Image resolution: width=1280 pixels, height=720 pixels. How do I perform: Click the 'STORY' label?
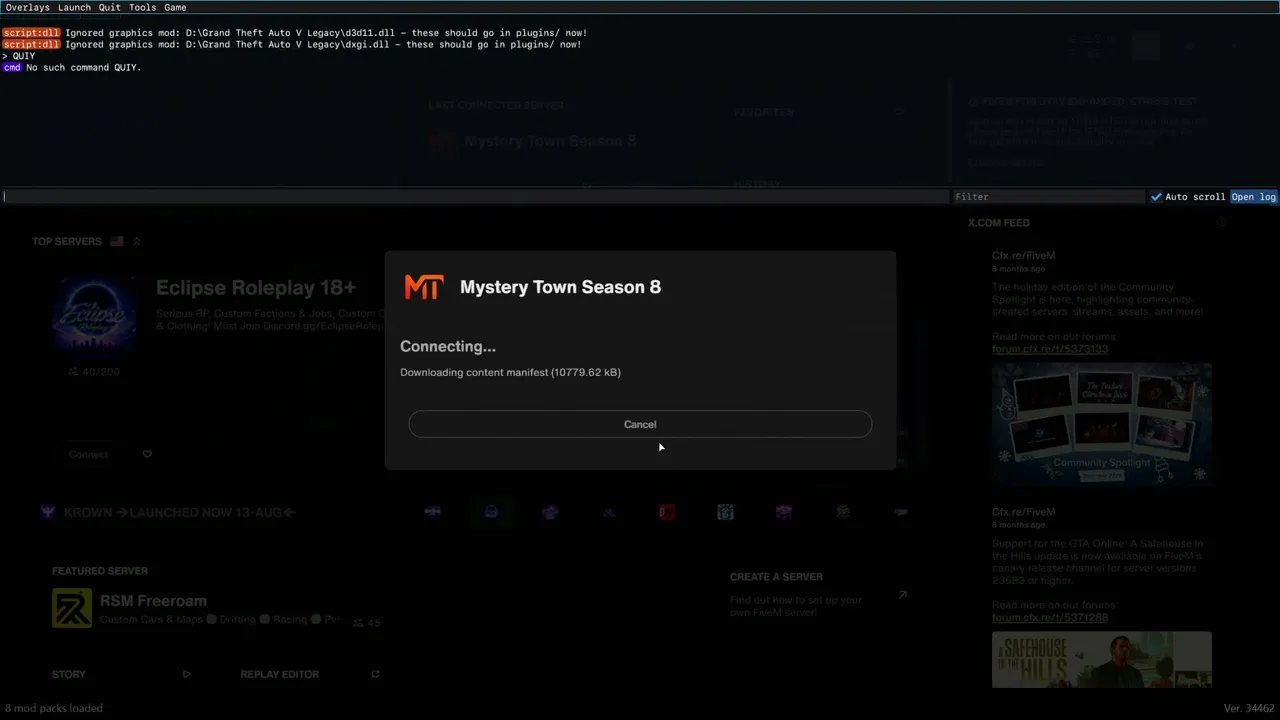click(x=69, y=674)
